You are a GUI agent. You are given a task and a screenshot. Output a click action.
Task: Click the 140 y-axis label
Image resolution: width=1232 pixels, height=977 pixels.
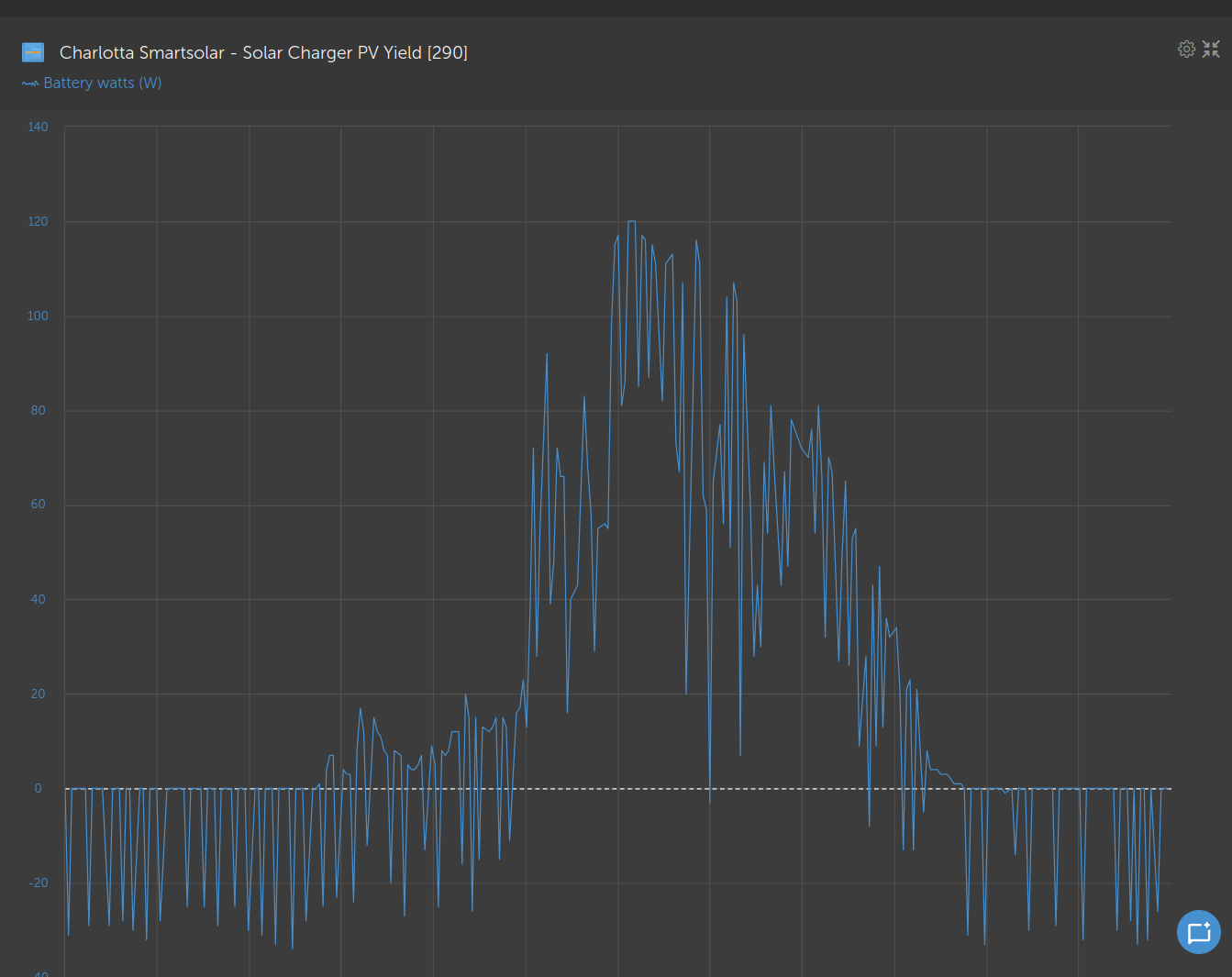pyautogui.click(x=38, y=127)
